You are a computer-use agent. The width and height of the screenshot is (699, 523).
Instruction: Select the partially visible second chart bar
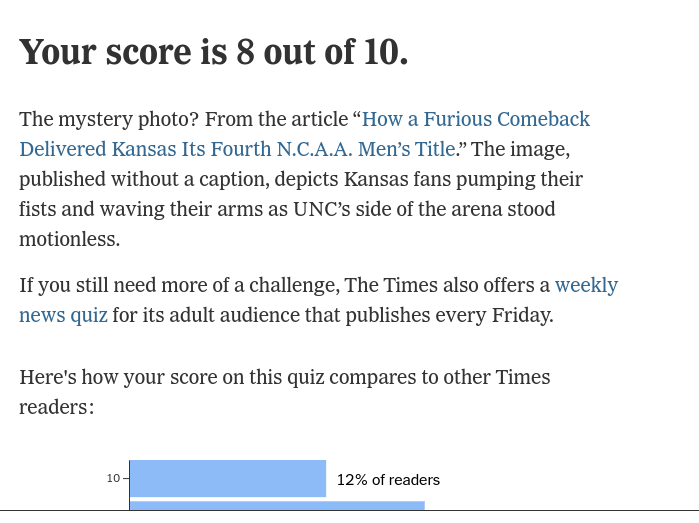[277, 505]
